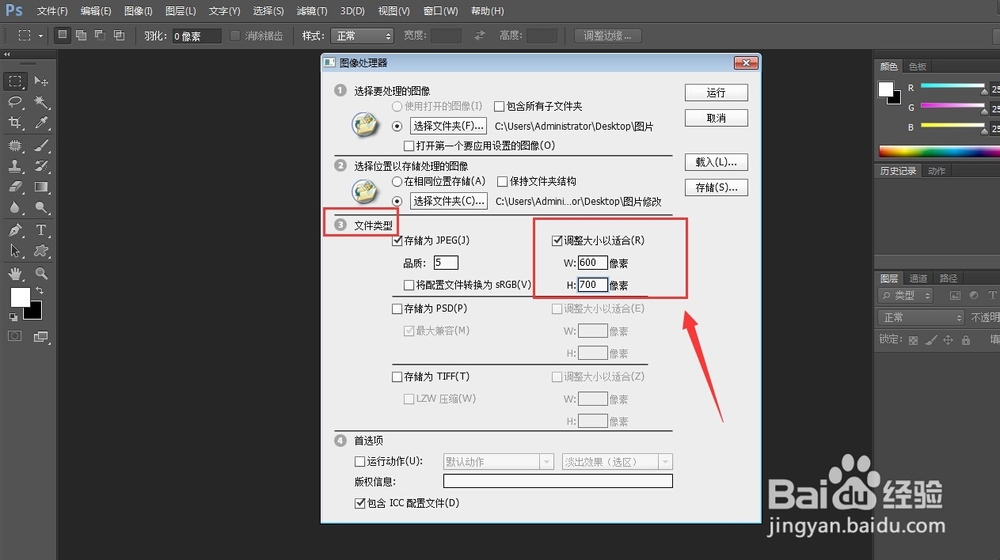Change the screen mode
The width and height of the screenshot is (1000, 560).
(x=41, y=337)
